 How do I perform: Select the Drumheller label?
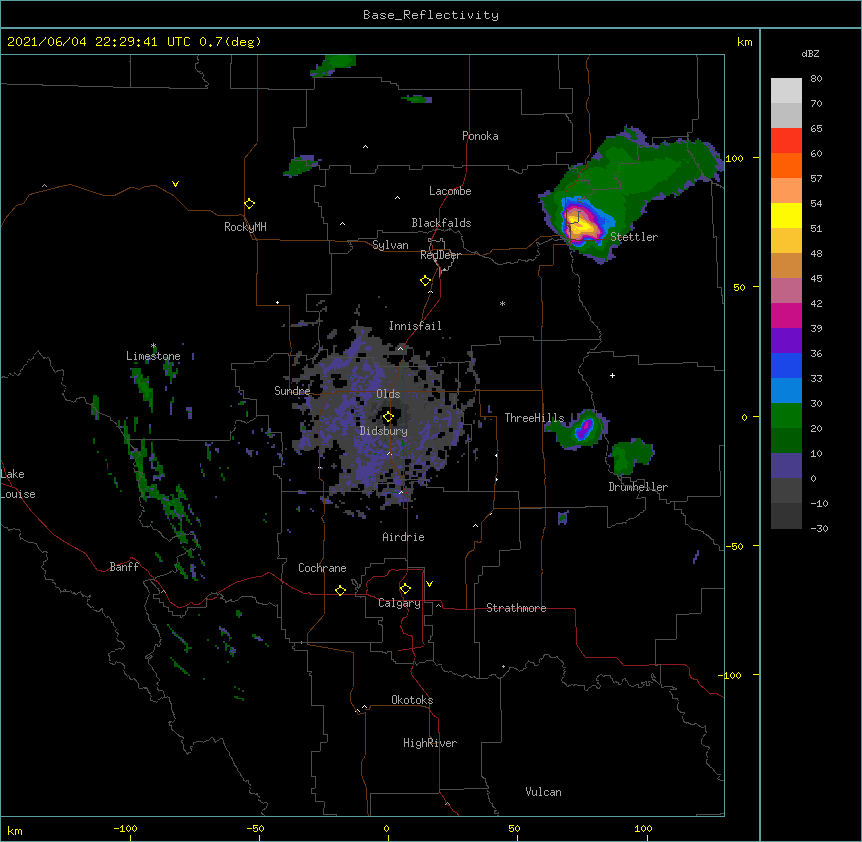(x=638, y=487)
